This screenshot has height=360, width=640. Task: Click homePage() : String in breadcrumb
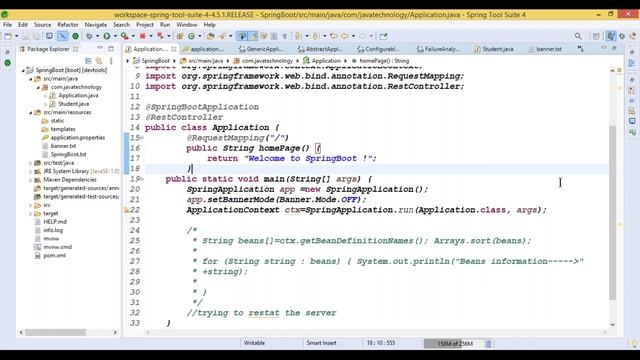(x=384, y=61)
